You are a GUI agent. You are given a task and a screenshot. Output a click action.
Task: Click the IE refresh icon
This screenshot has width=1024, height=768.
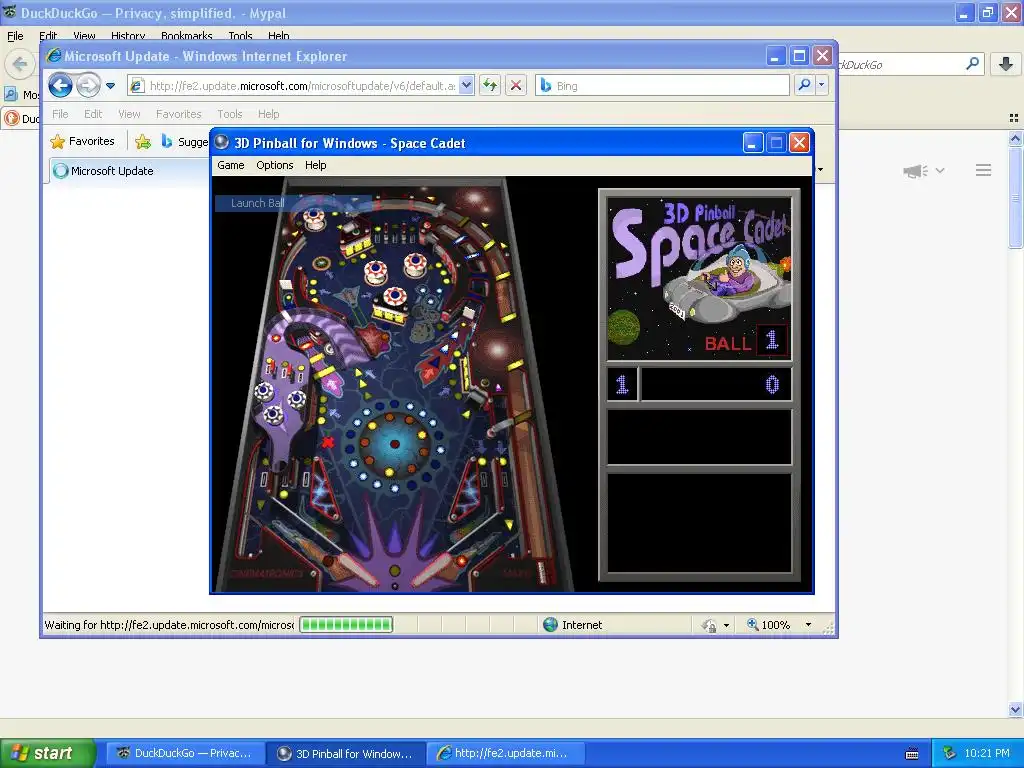490,85
